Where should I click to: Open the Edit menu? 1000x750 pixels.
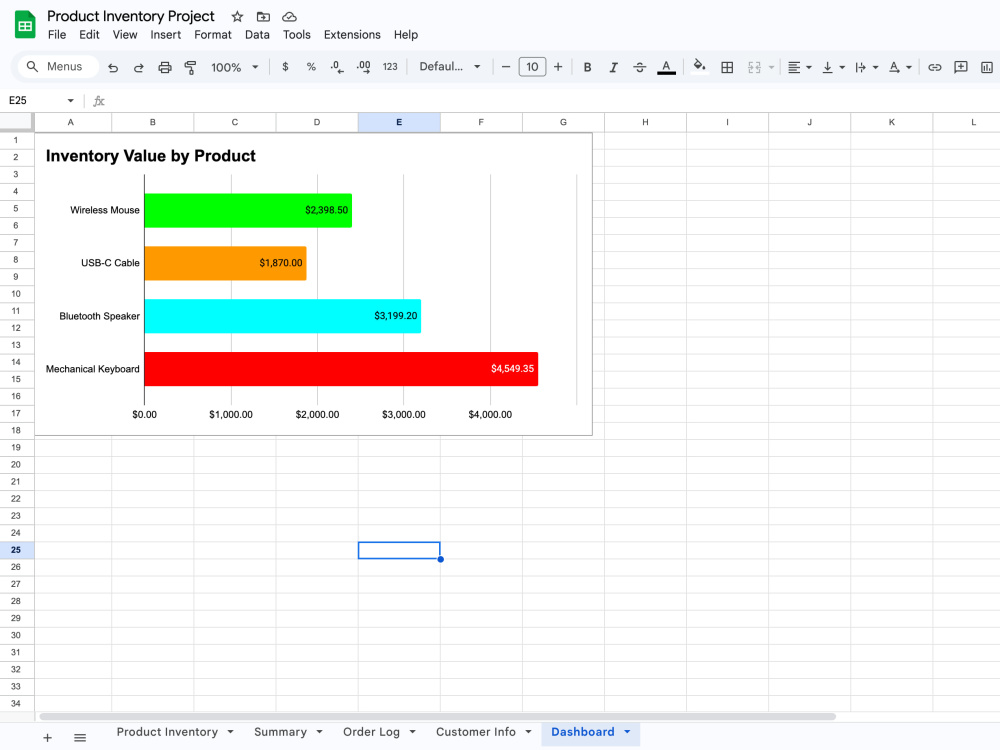pos(89,34)
